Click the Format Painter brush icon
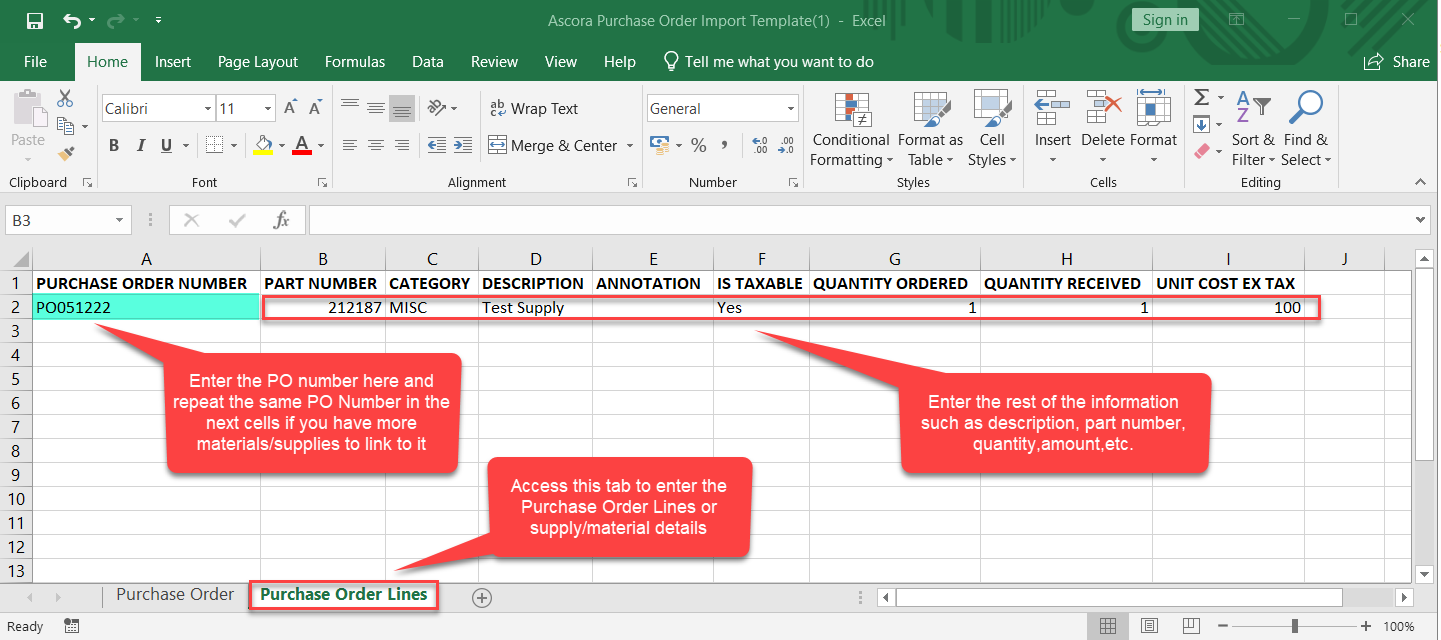Image resolution: width=1441 pixels, height=640 pixels. pyautogui.click(x=66, y=153)
